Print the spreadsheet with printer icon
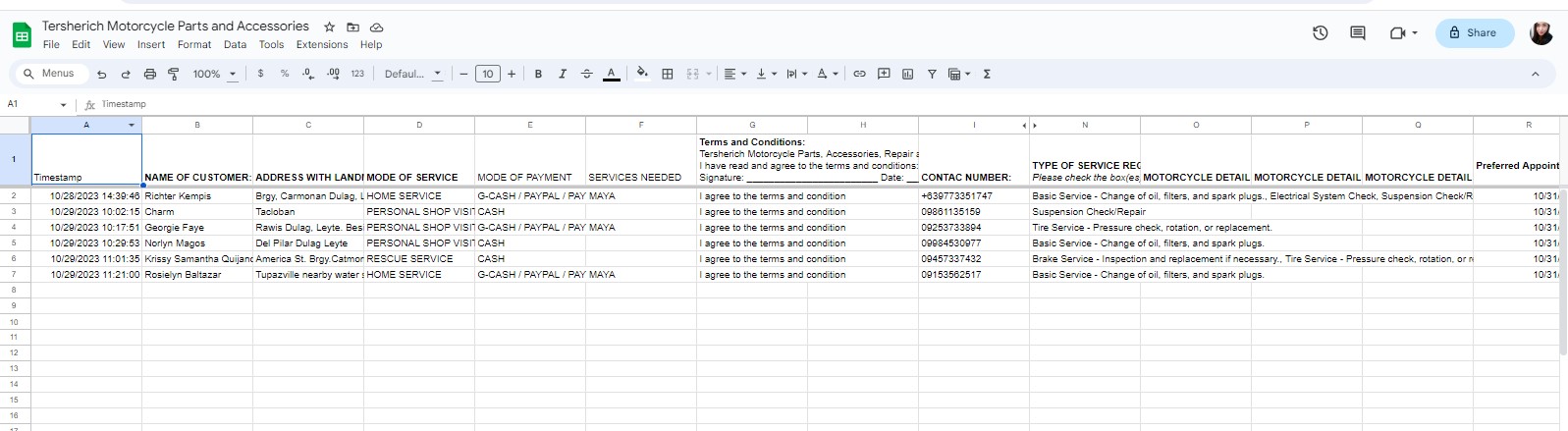Viewport: 1568px width, 431px height. tap(149, 74)
